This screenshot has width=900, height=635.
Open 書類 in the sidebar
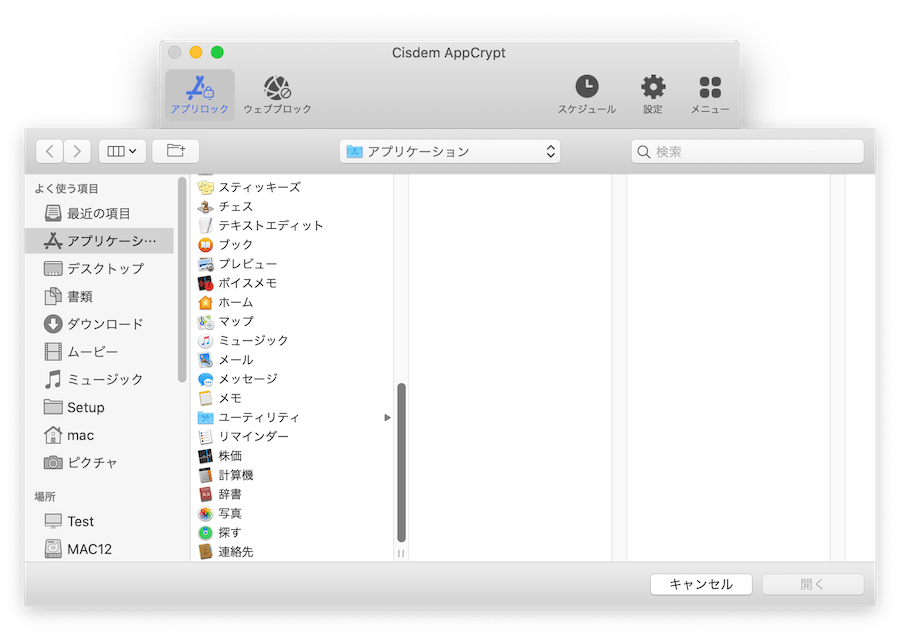(x=99, y=296)
